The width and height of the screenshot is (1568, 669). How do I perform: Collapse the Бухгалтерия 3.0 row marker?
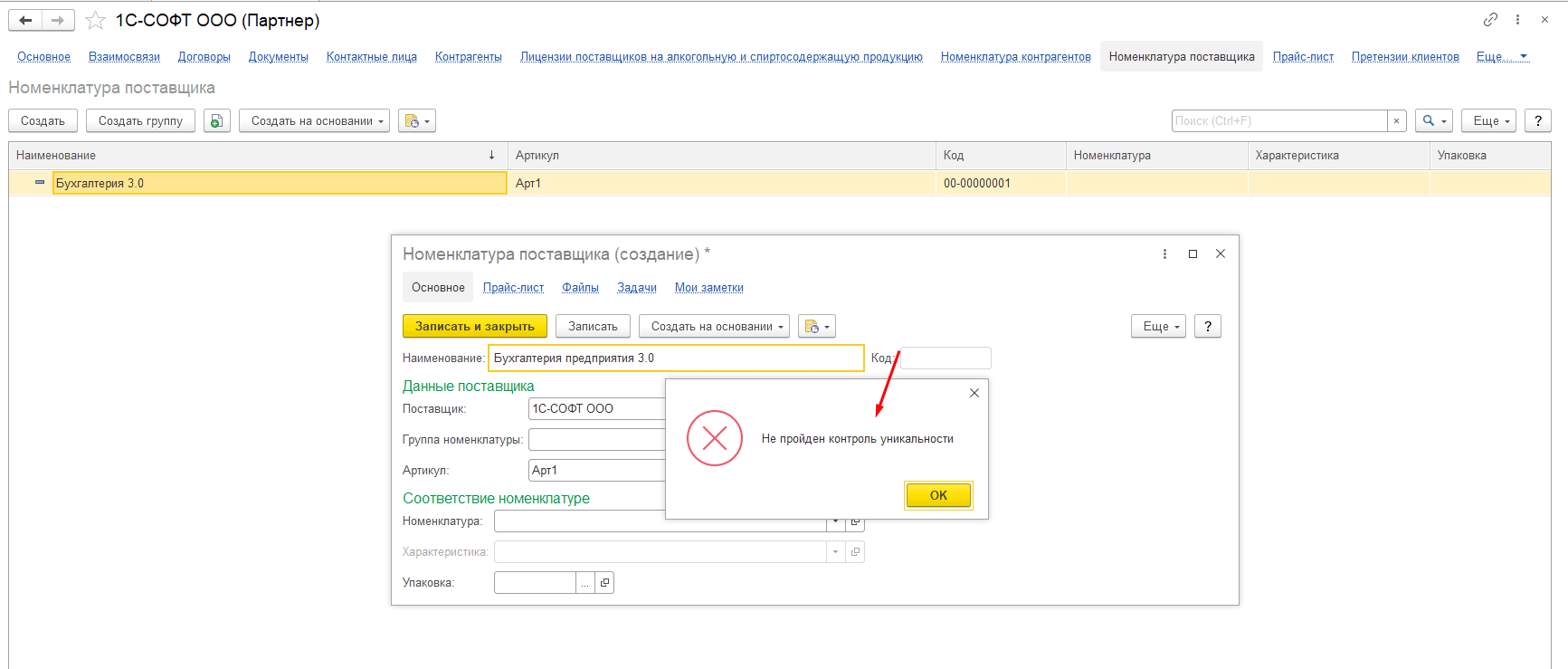click(x=40, y=183)
